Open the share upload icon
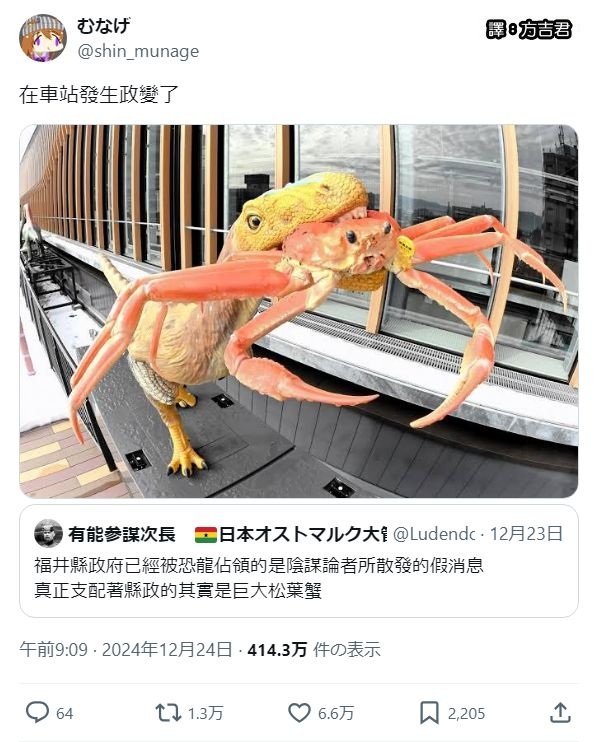This screenshot has width=598, height=742. tap(560, 712)
